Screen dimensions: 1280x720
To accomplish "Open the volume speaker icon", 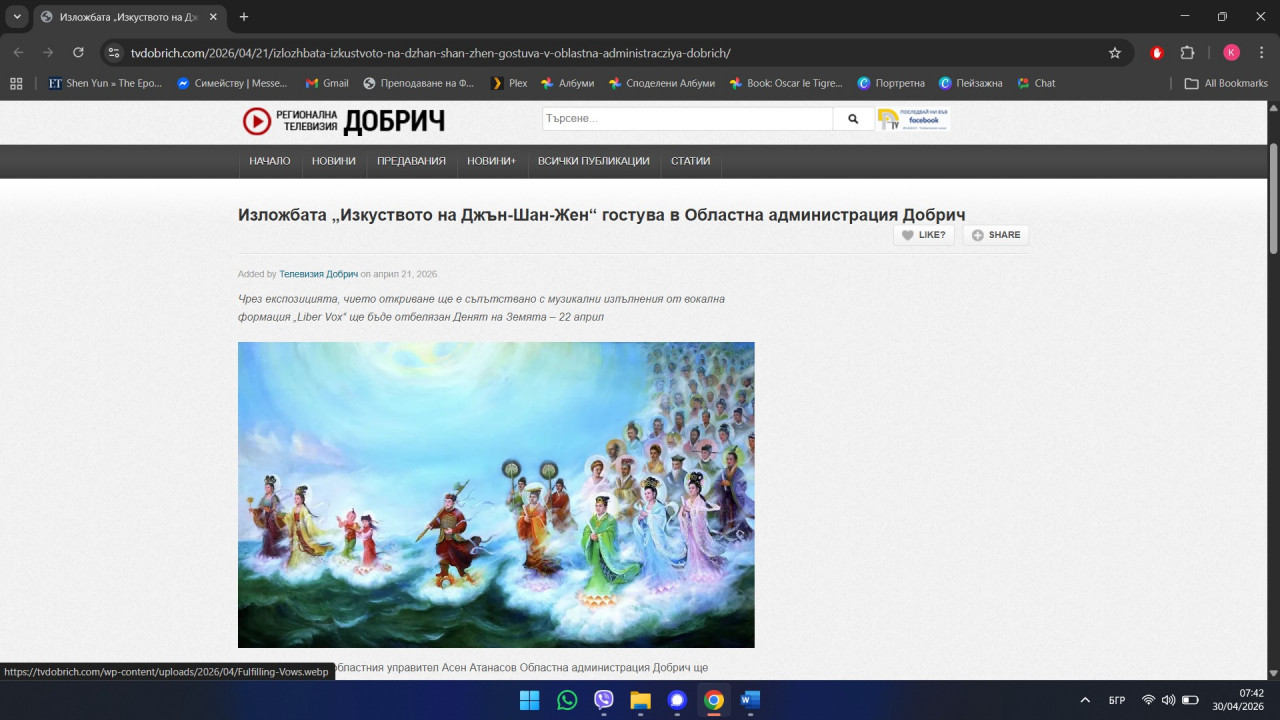I will click(1168, 700).
